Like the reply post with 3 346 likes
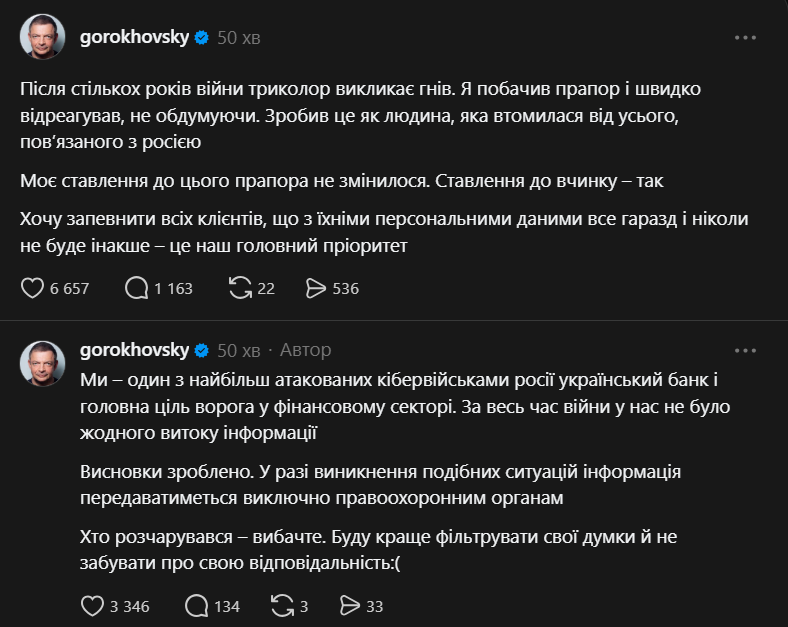Screen dimensions: 788x627 (91, 605)
